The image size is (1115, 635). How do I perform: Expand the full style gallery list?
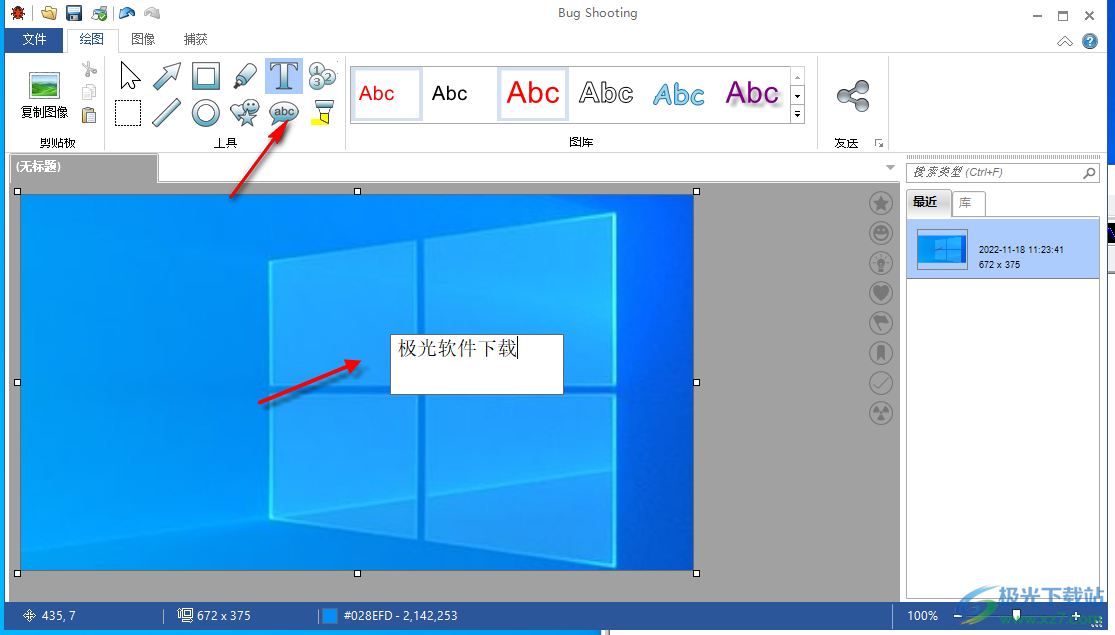pos(797,114)
